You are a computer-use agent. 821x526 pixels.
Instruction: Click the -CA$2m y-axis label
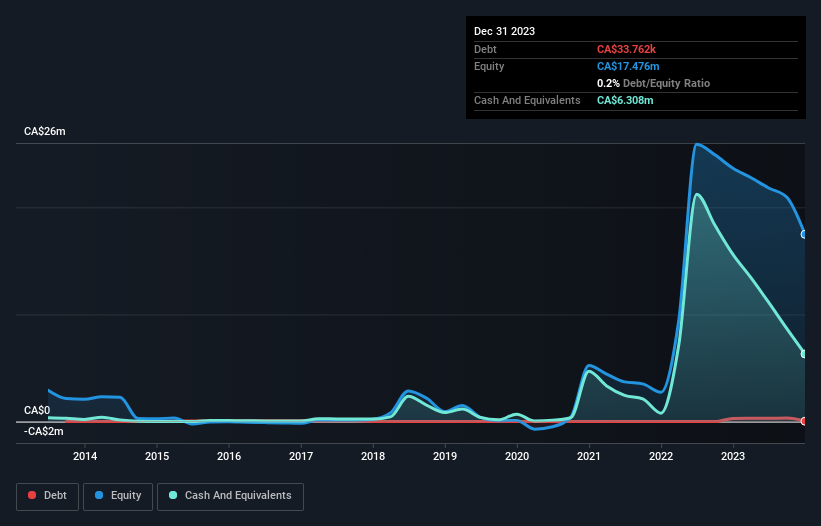[43, 431]
